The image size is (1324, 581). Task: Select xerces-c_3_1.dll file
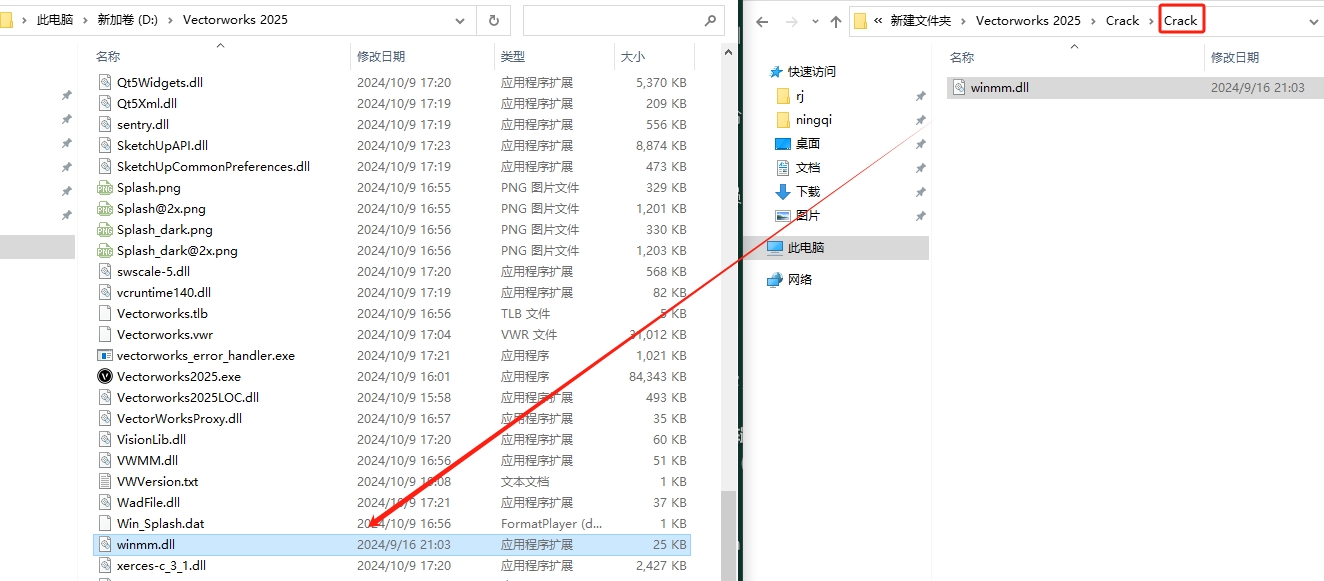click(x=161, y=565)
